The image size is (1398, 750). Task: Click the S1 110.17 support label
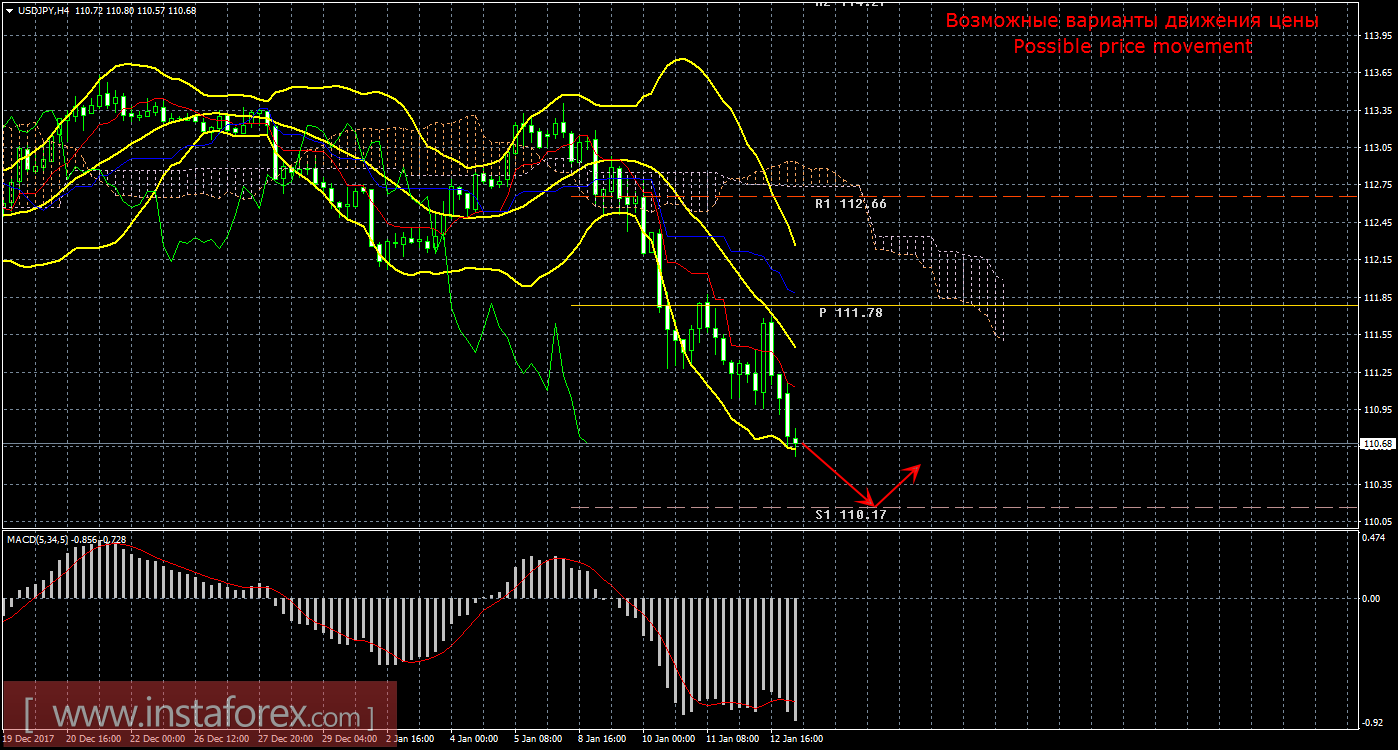coord(850,514)
